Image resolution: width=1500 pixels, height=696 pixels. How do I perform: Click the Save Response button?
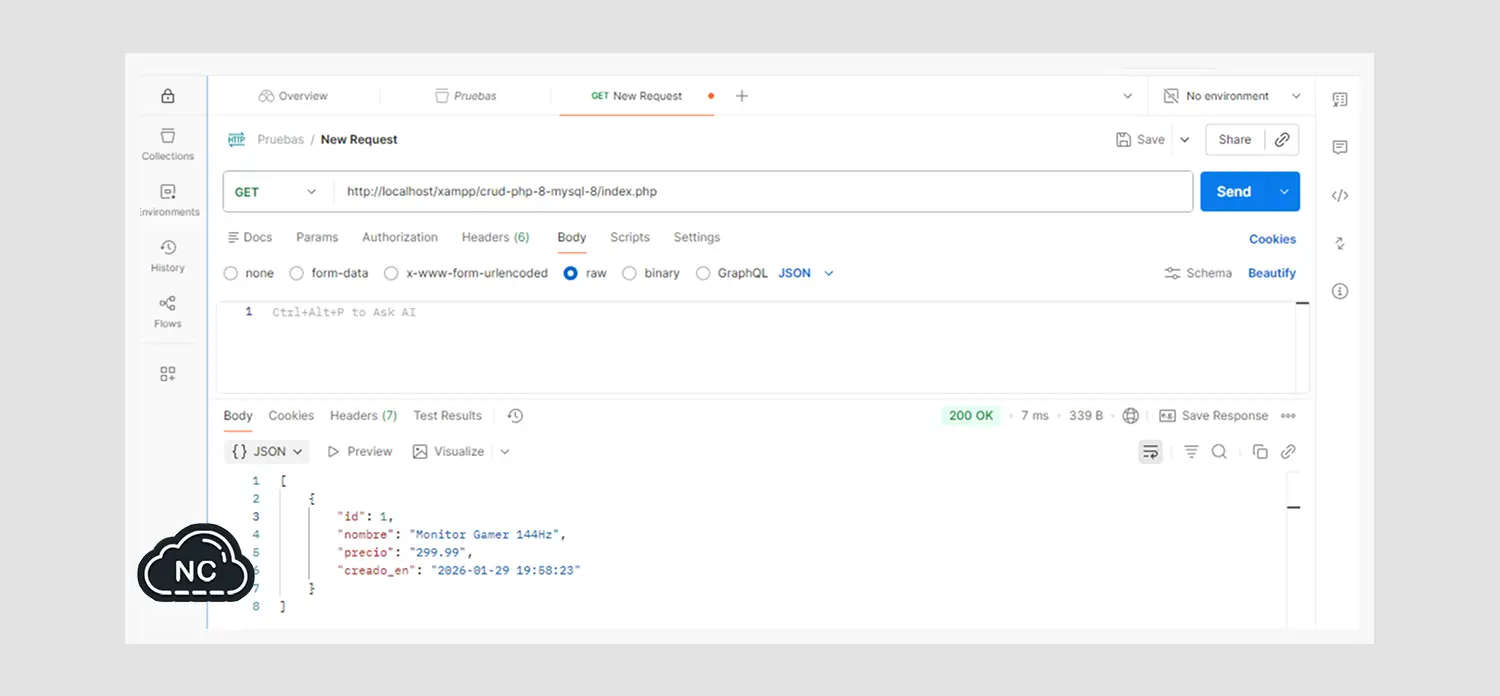click(x=1213, y=416)
